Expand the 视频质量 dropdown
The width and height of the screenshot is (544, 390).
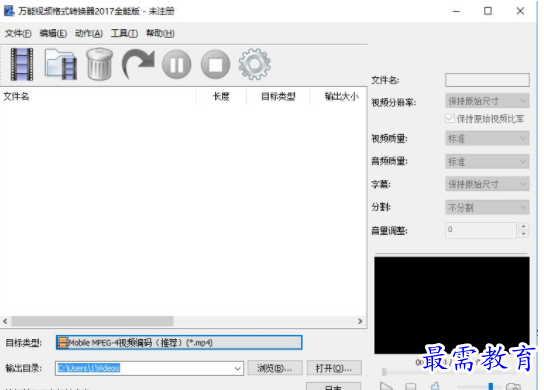[487, 139]
